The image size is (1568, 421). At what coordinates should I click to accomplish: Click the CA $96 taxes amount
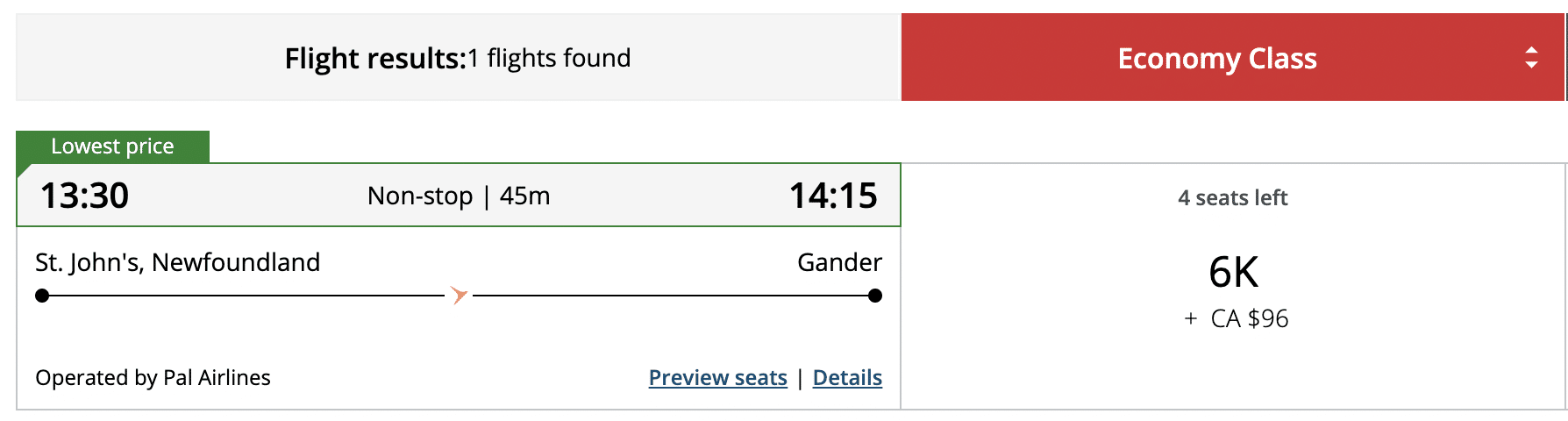coord(1249,318)
